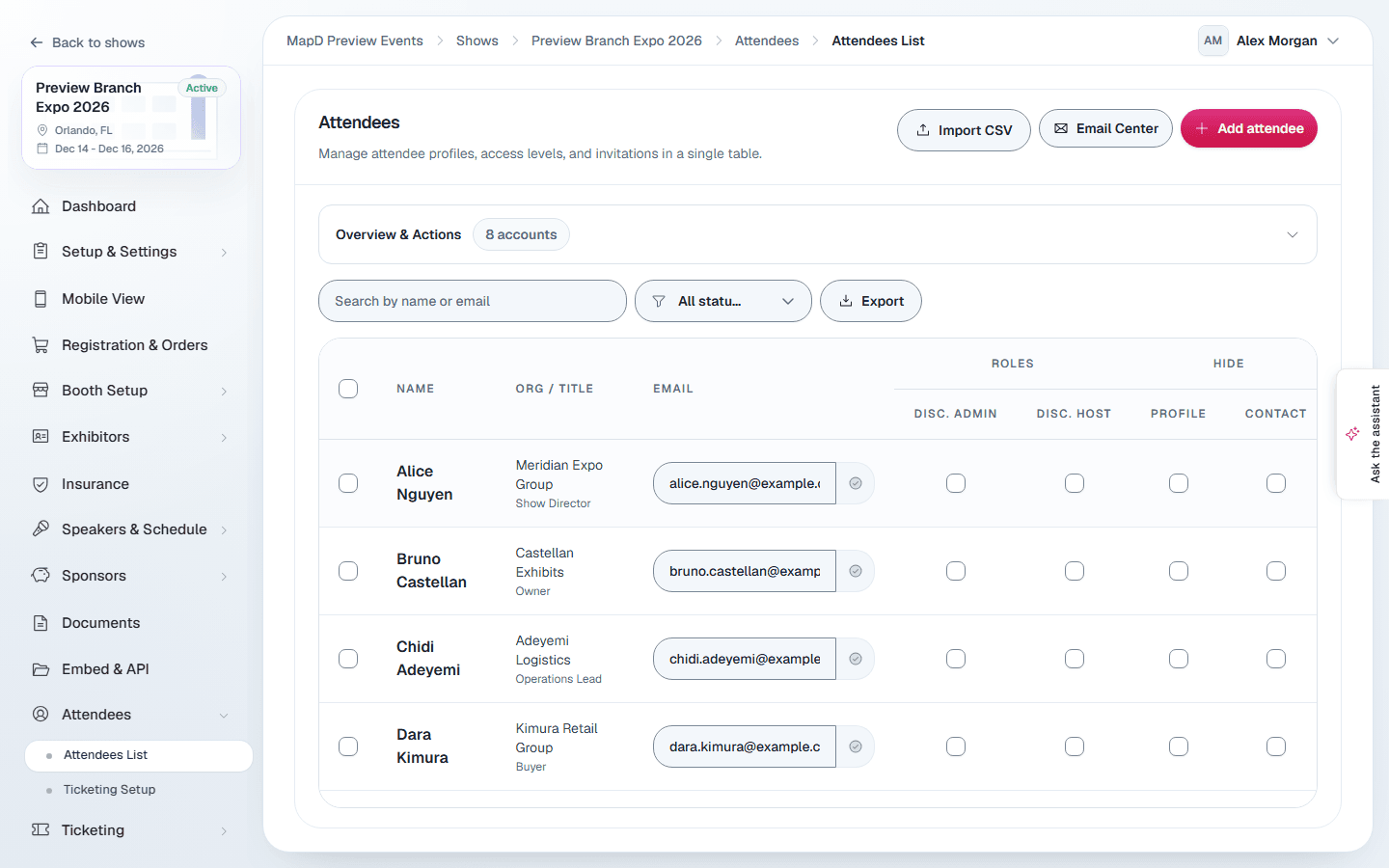Image resolution: width=1389 pixels, height=868 pixels.
Task: Enable Disc. Admin for Chidi Adeyemi
Action: click(x=956, y=659)
